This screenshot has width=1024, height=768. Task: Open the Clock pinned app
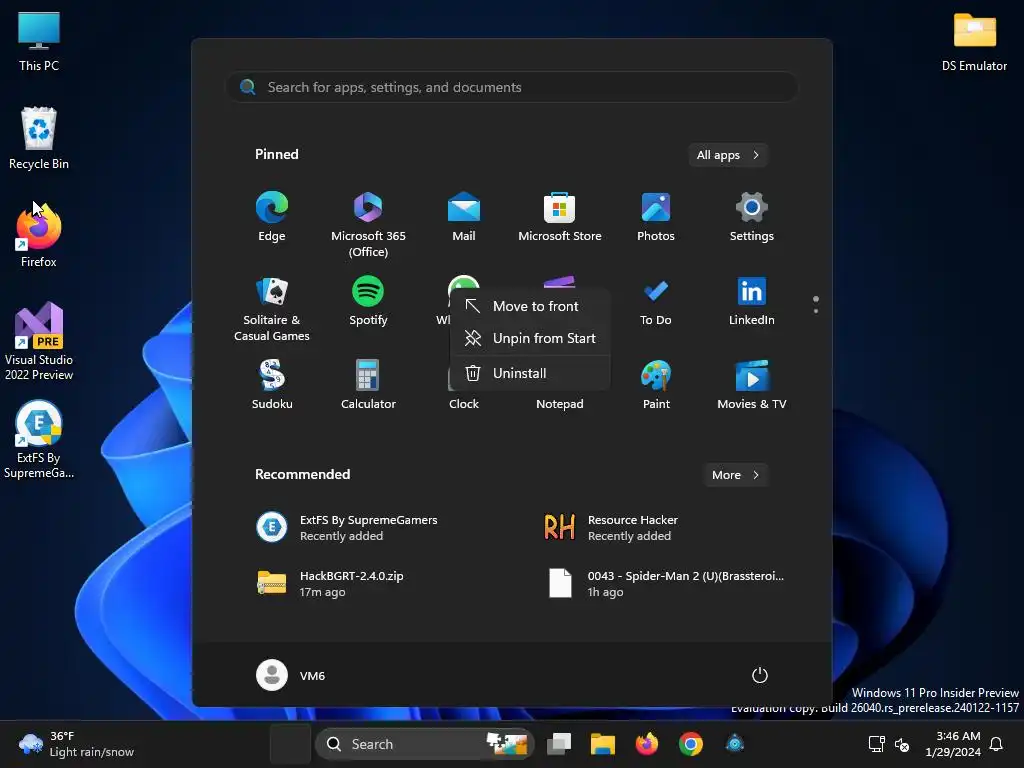464,404
